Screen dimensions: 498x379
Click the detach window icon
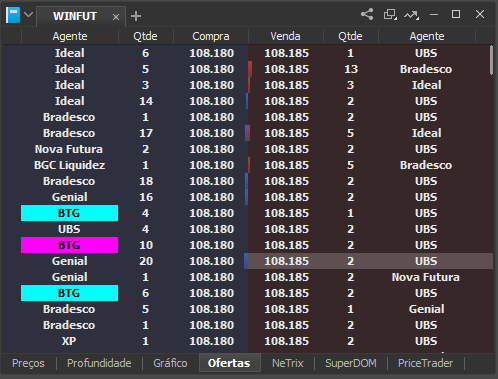tap(390, 14)
